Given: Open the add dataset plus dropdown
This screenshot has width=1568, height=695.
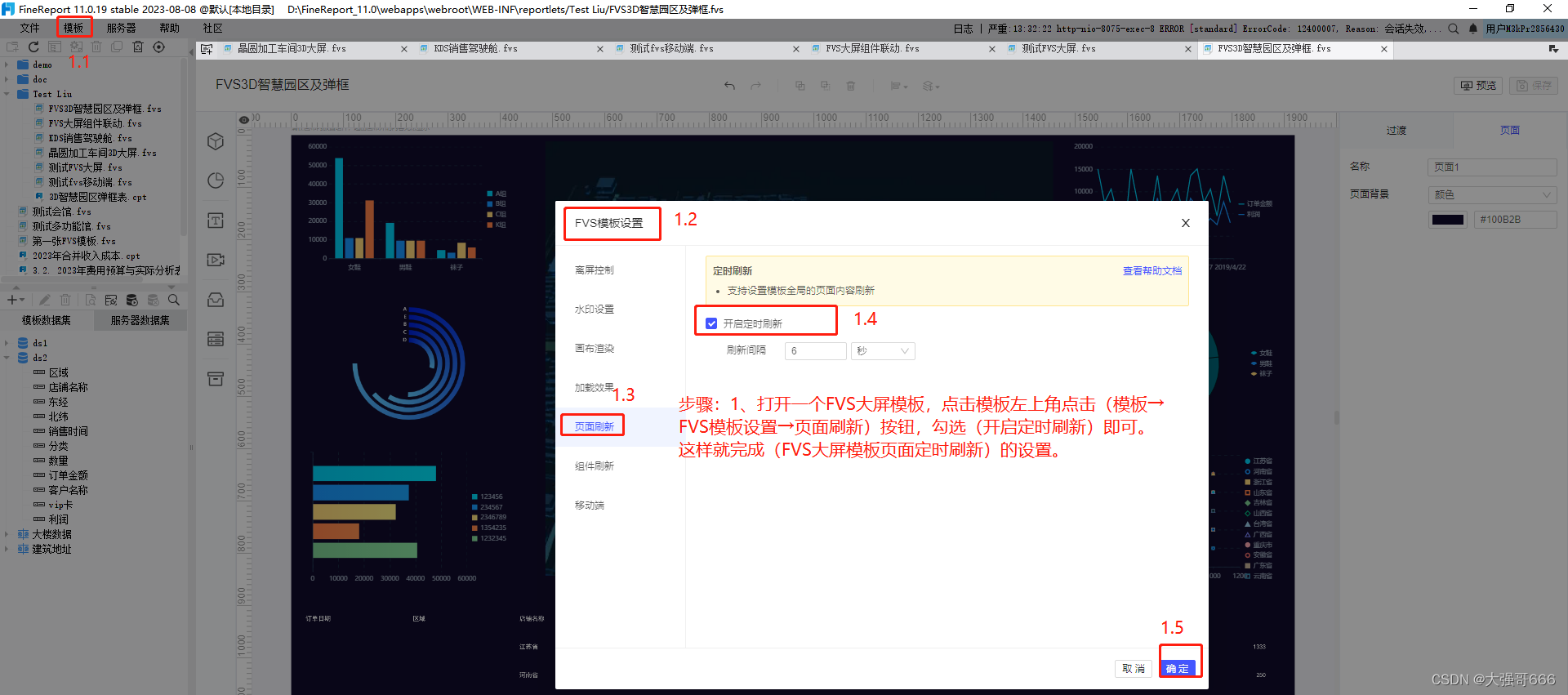Looking at the screenshot, I should pyautogui.click(x=16, y=301).
